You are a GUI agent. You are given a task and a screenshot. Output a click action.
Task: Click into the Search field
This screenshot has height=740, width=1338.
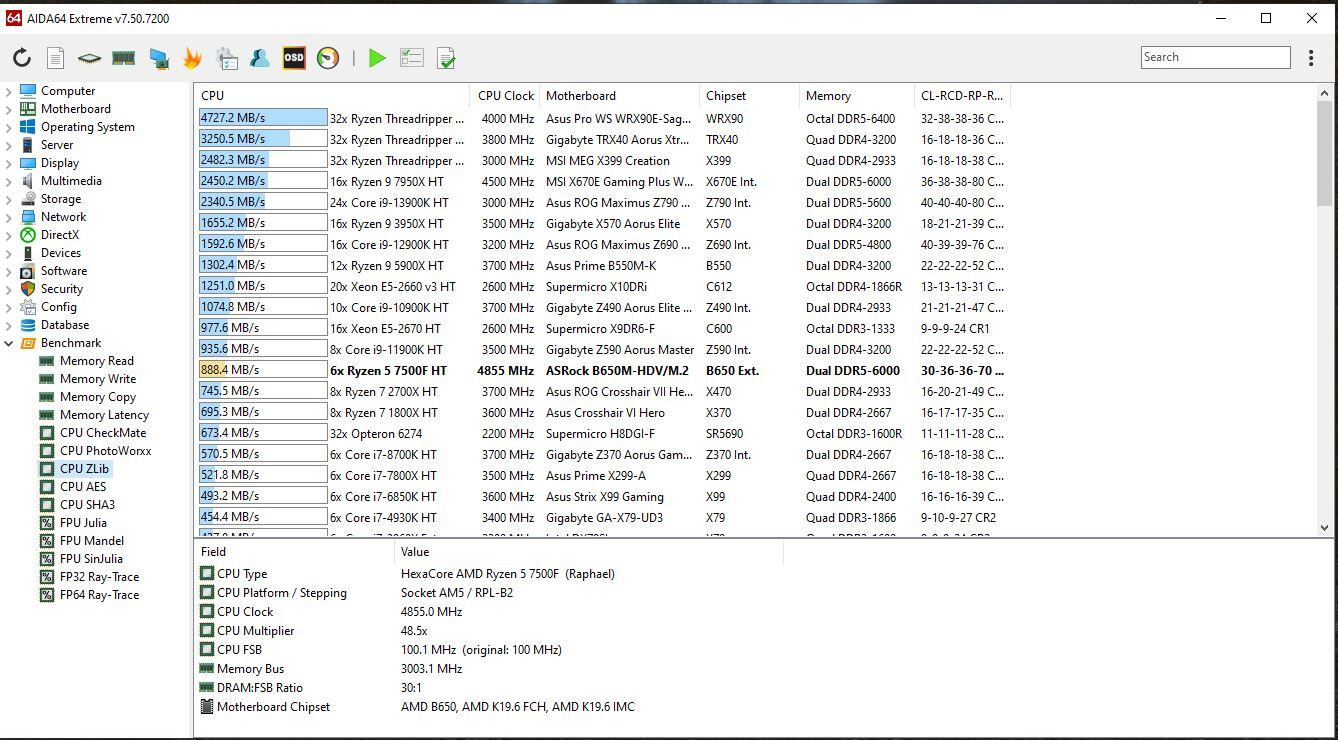click(1215, 58)
